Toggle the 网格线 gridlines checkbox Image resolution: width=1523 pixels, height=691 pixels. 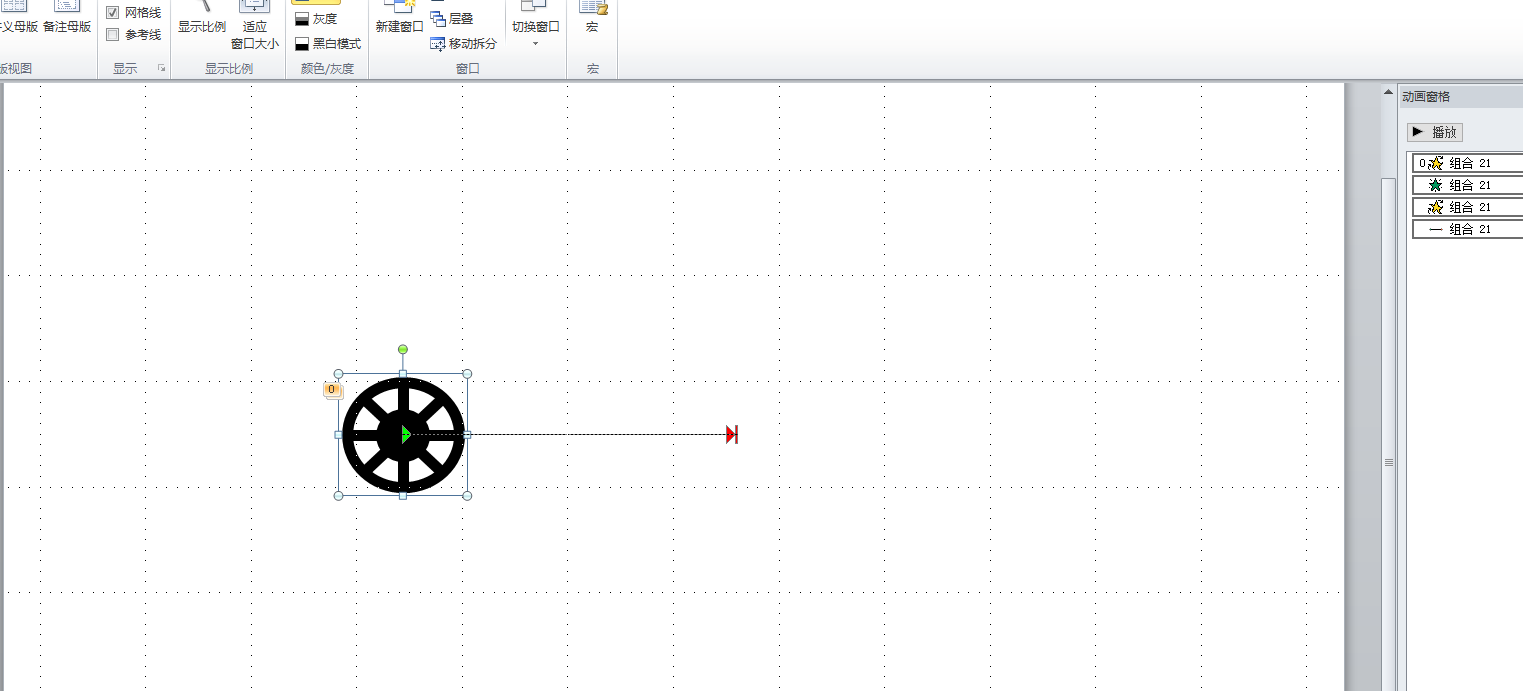113,12
